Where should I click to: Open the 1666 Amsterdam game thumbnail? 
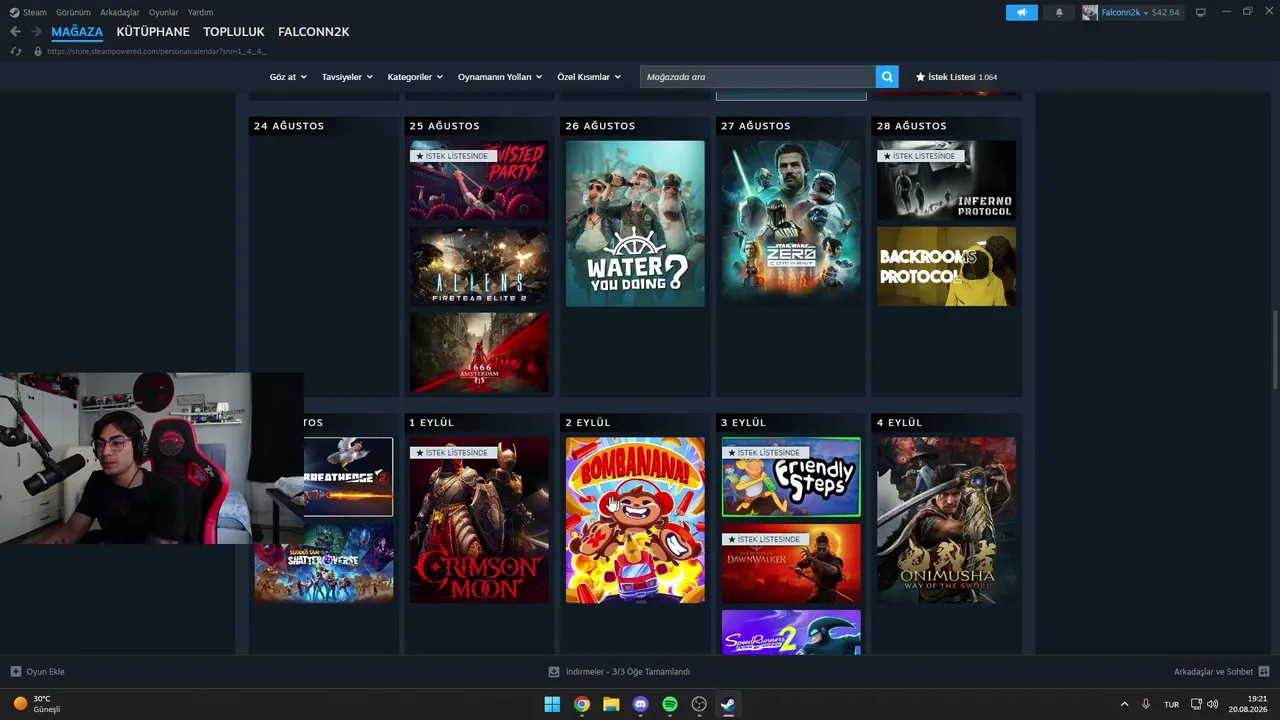[479, 353]
